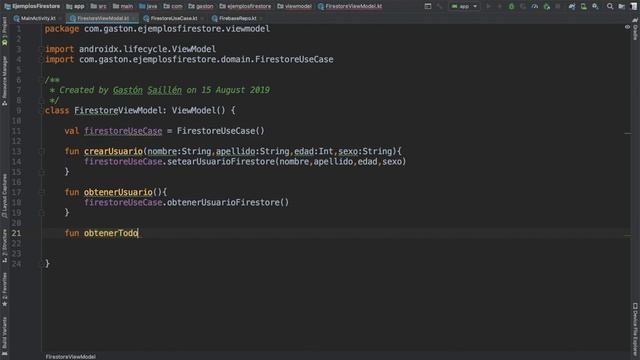The height and width of the screenshot is (360, 640).
Task: Click the code inspection eye indicator
Action: coord(627,27)
